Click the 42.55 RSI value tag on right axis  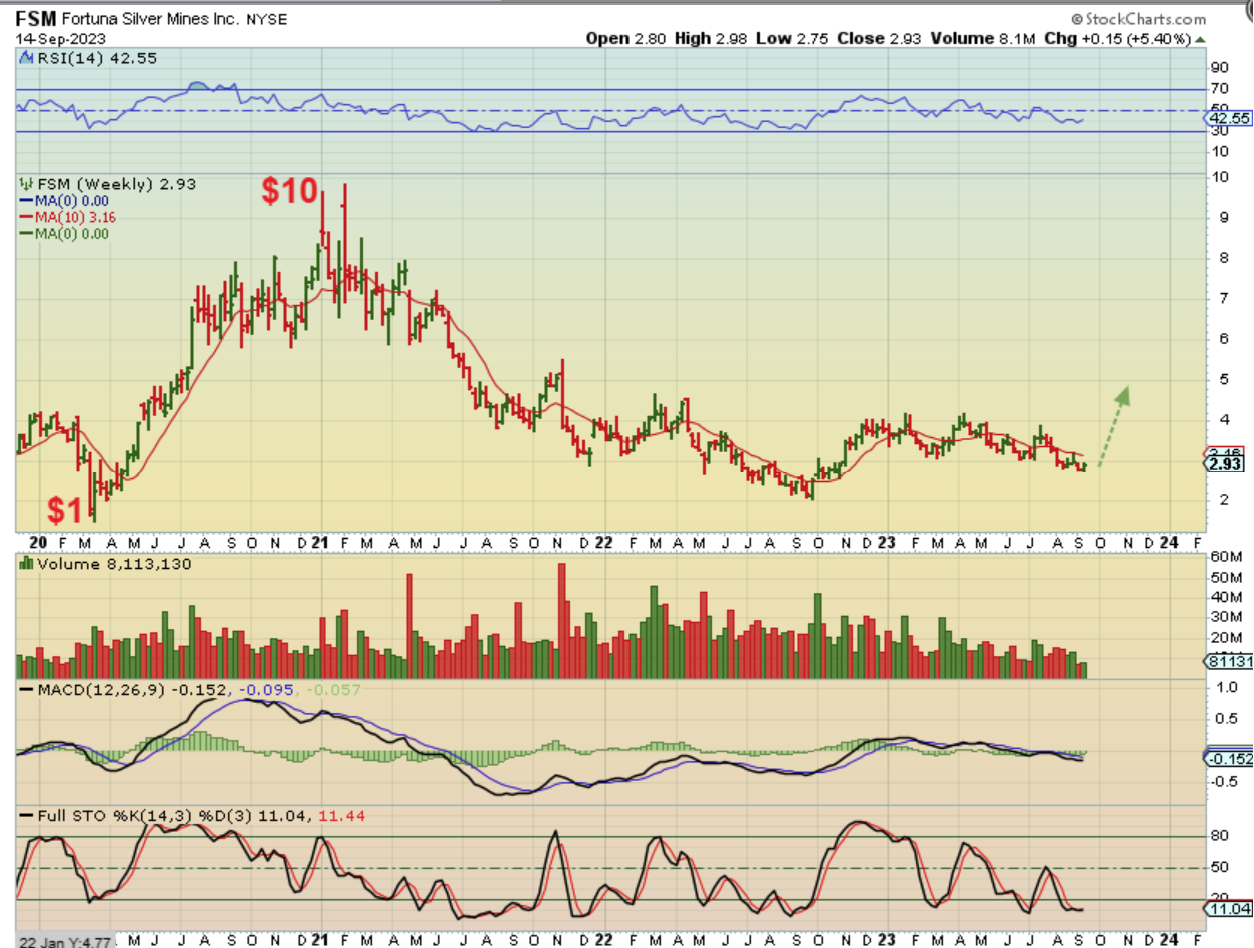[x=1229, y=118]
